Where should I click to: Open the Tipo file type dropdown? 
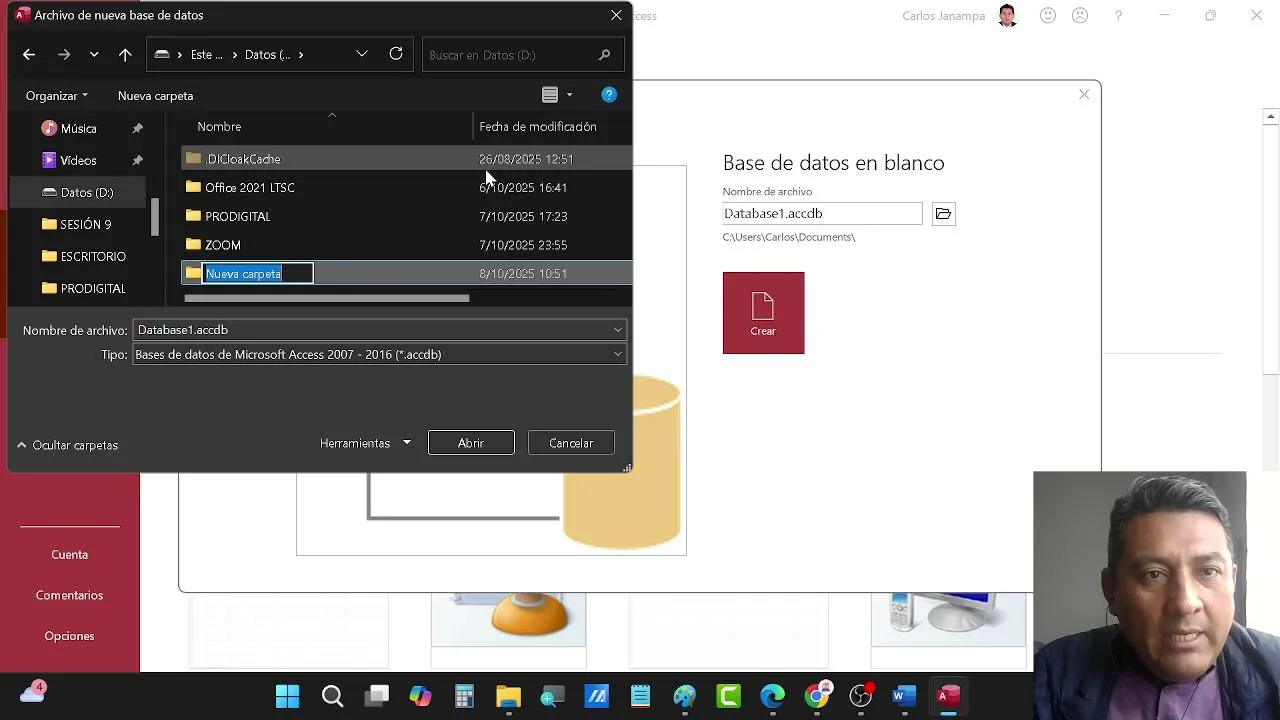[x=380, y=355]
